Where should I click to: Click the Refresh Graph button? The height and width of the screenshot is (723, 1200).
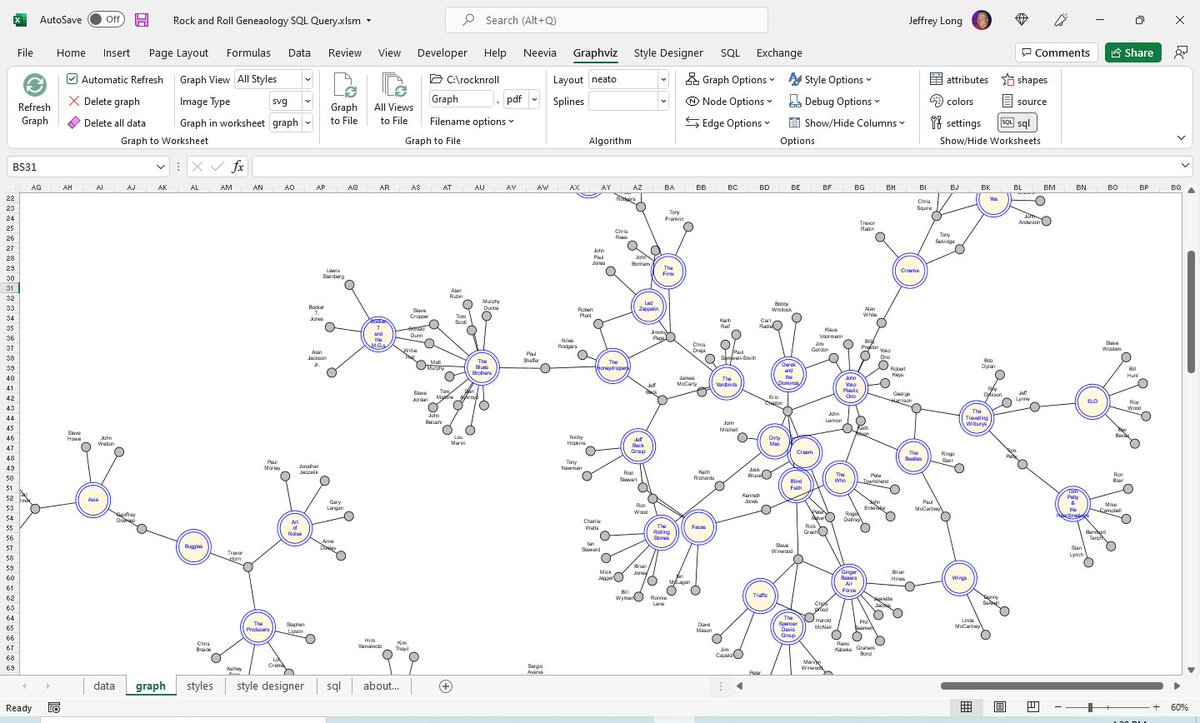pos(34,99)
